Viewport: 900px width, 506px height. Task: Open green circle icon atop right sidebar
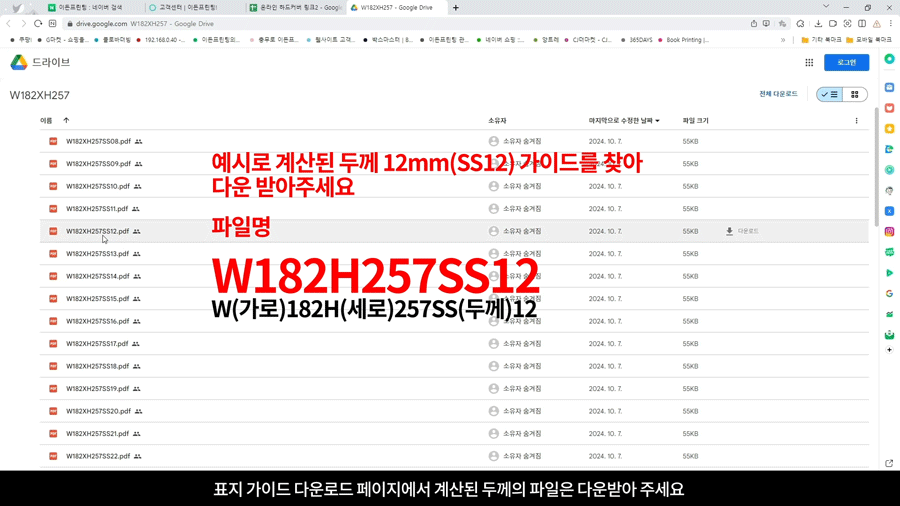[889, 59]
